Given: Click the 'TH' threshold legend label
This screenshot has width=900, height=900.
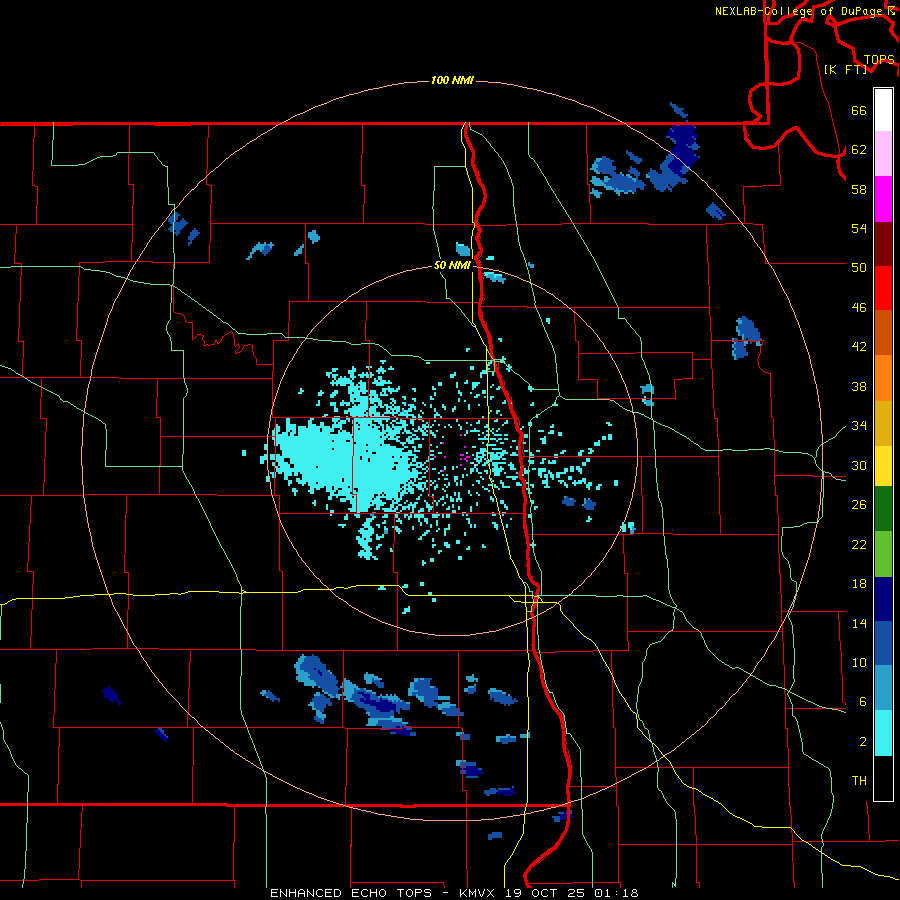Looking at the screenshot, I should 859,781.
